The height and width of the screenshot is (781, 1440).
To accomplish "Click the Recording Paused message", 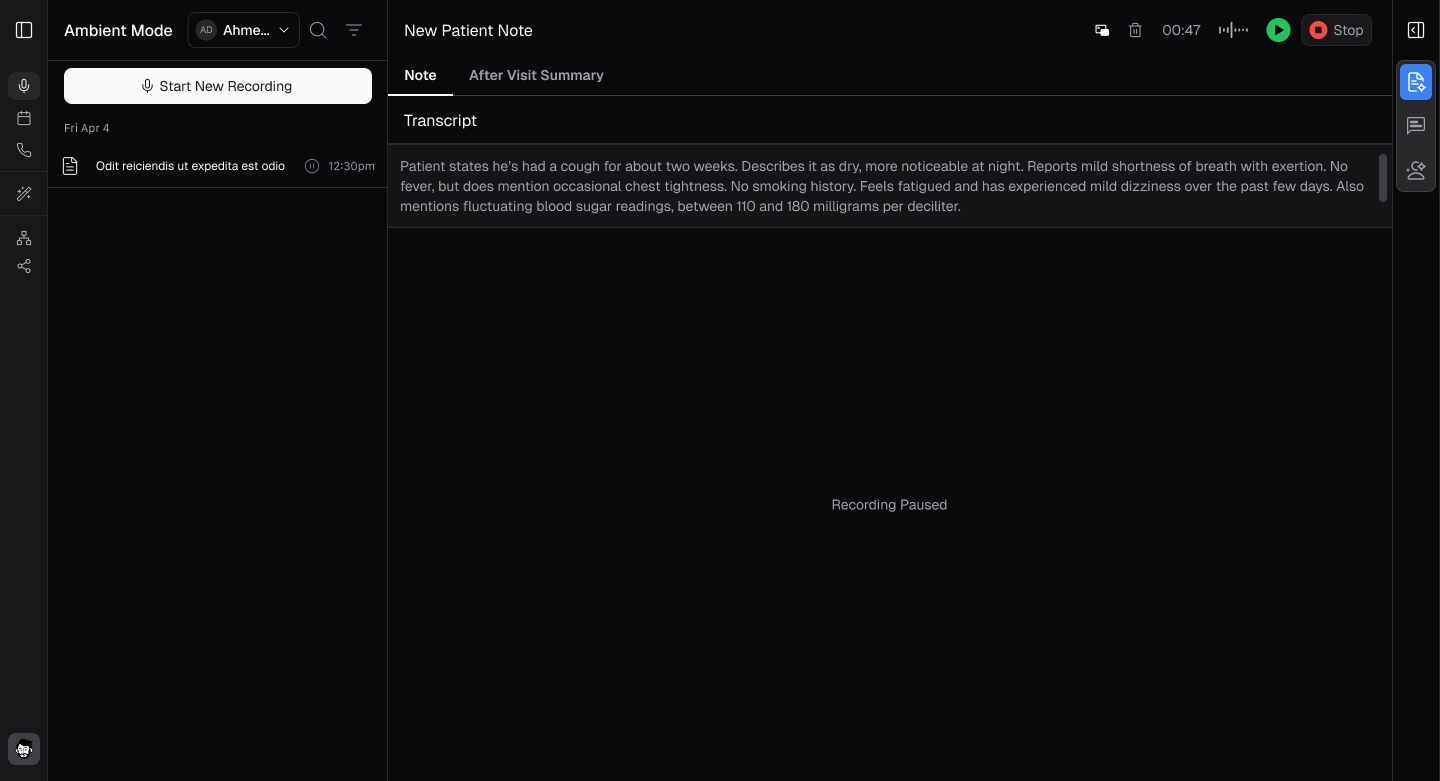I will click(889, 505).
